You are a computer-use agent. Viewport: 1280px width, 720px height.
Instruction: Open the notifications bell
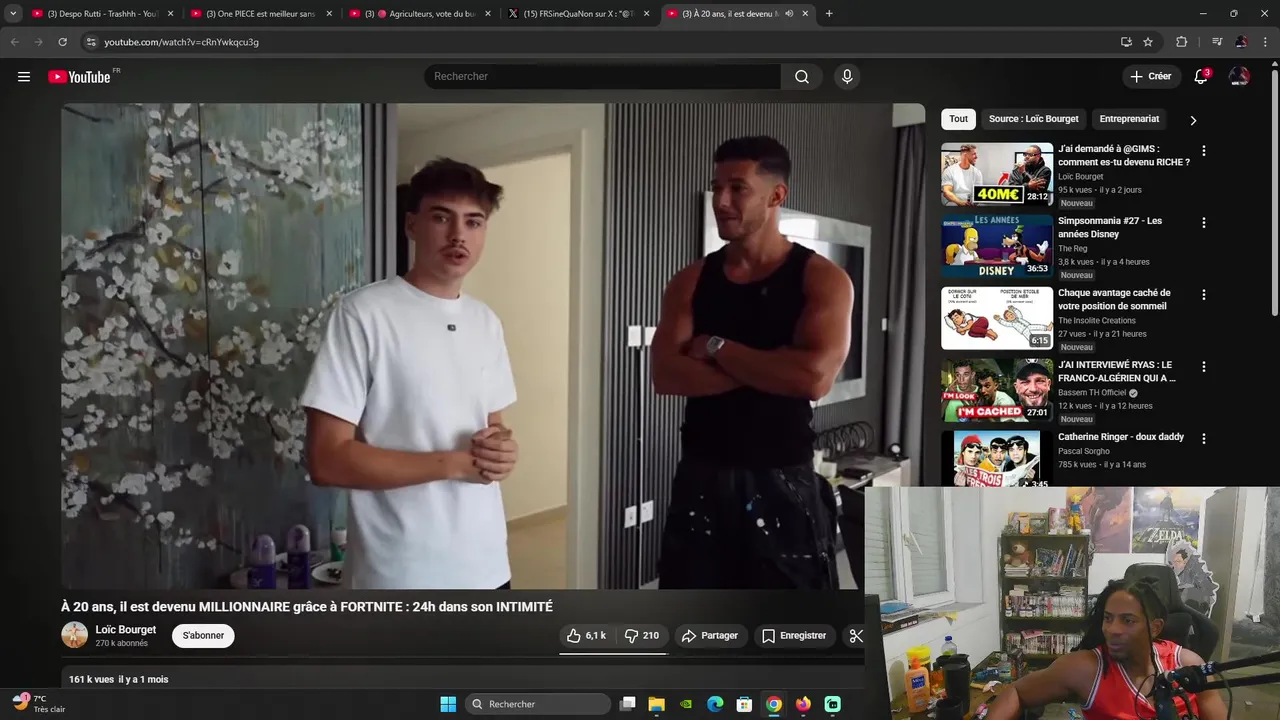tap(1201, 77)
